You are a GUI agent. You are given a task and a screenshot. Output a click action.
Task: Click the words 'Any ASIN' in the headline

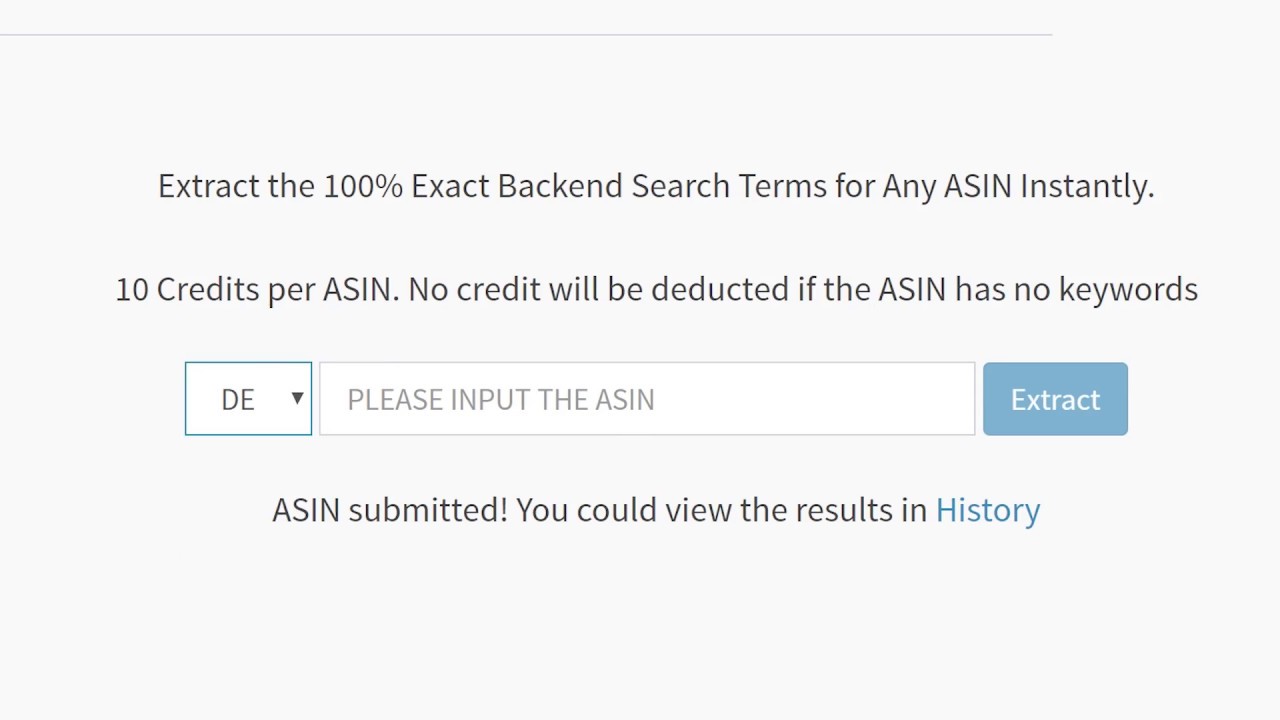946,186
